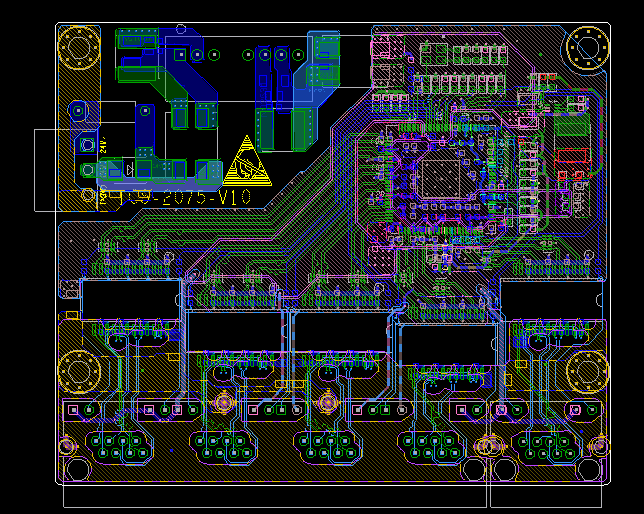Viewport: 644px width, 514px height.
Task: Click the bottom-left unplated mounting hole
Action: [78, 469]
